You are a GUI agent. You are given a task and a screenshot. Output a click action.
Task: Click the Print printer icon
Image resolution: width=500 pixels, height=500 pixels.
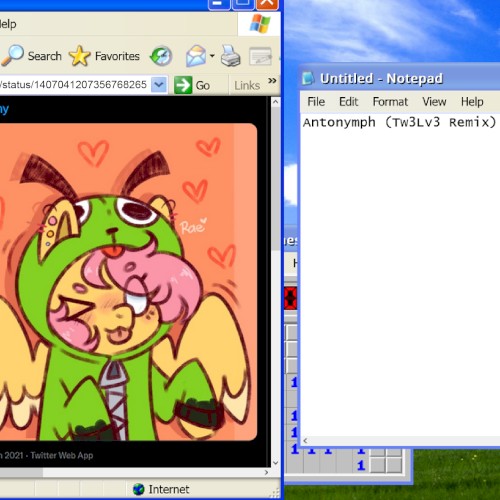tap(230, 56)
